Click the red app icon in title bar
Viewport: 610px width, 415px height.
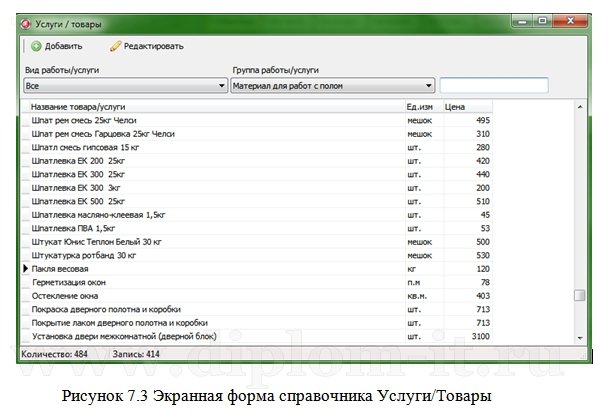26,24
